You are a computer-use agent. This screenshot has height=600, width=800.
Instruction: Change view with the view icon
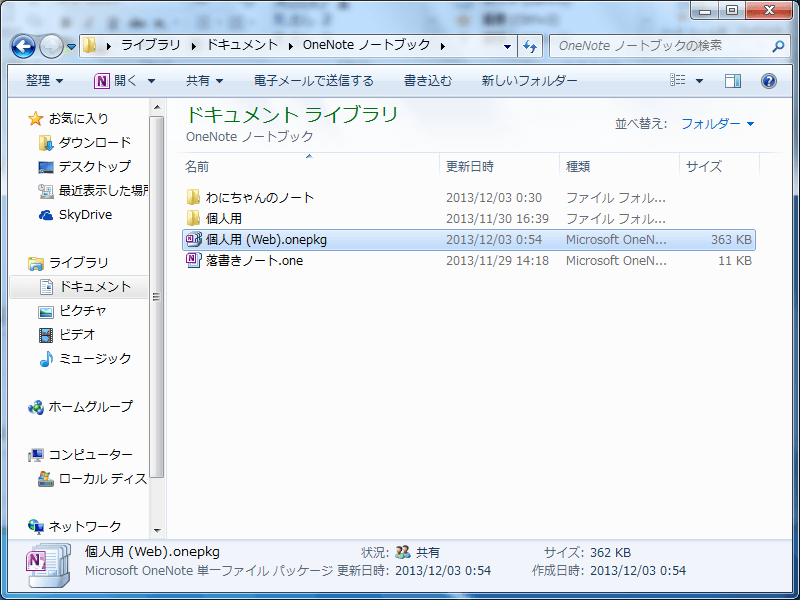click(678, 81)
